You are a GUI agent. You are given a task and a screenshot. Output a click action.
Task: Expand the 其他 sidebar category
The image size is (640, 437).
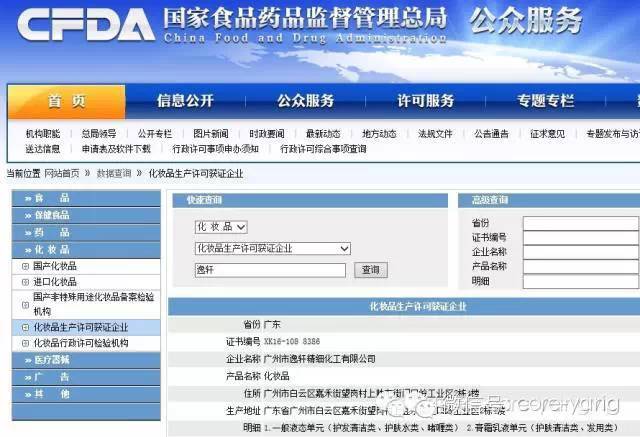(x=86, y=394)
